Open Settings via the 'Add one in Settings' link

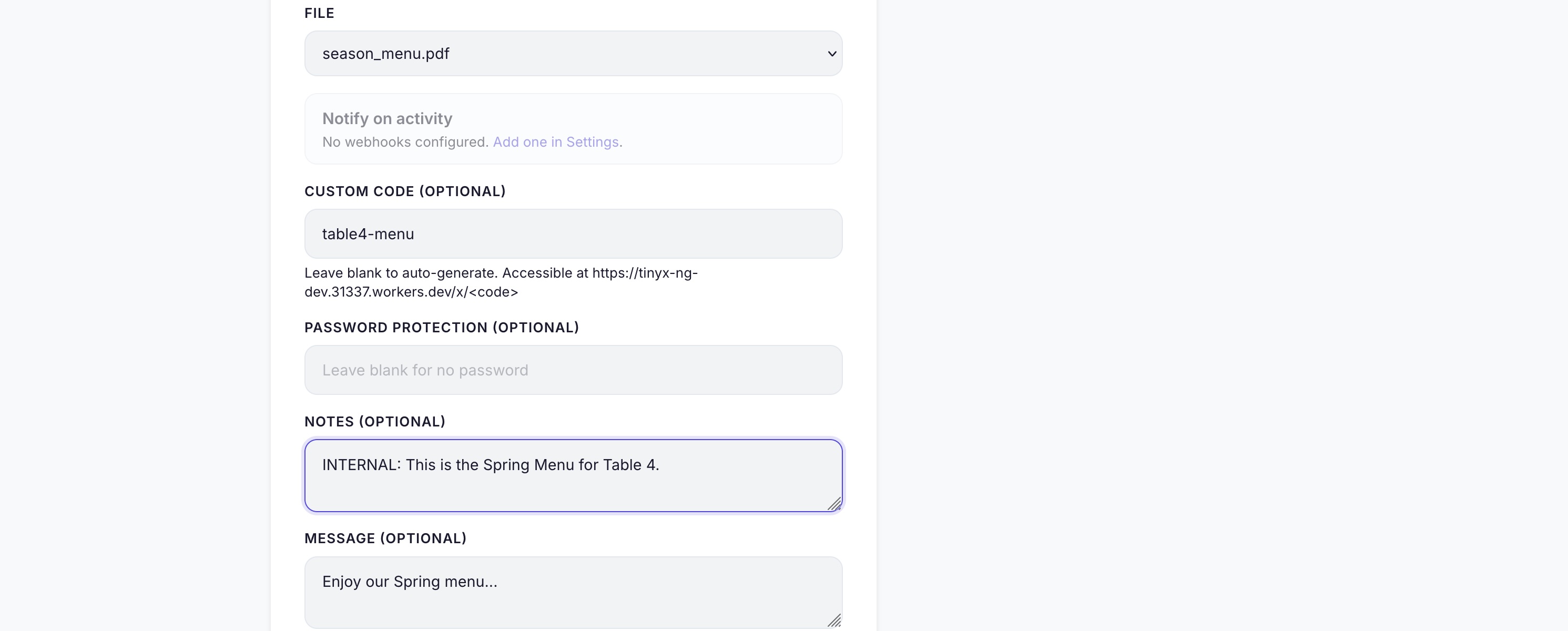(x=556, y=142)
